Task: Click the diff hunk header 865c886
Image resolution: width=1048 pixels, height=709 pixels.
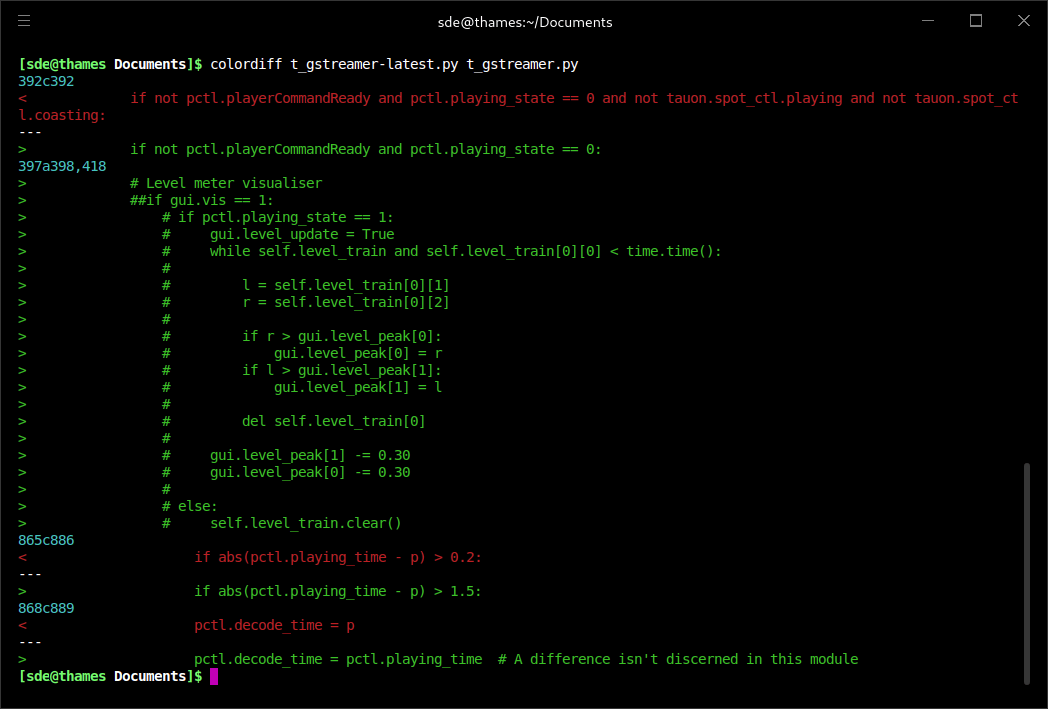Action: click(46, 540)
